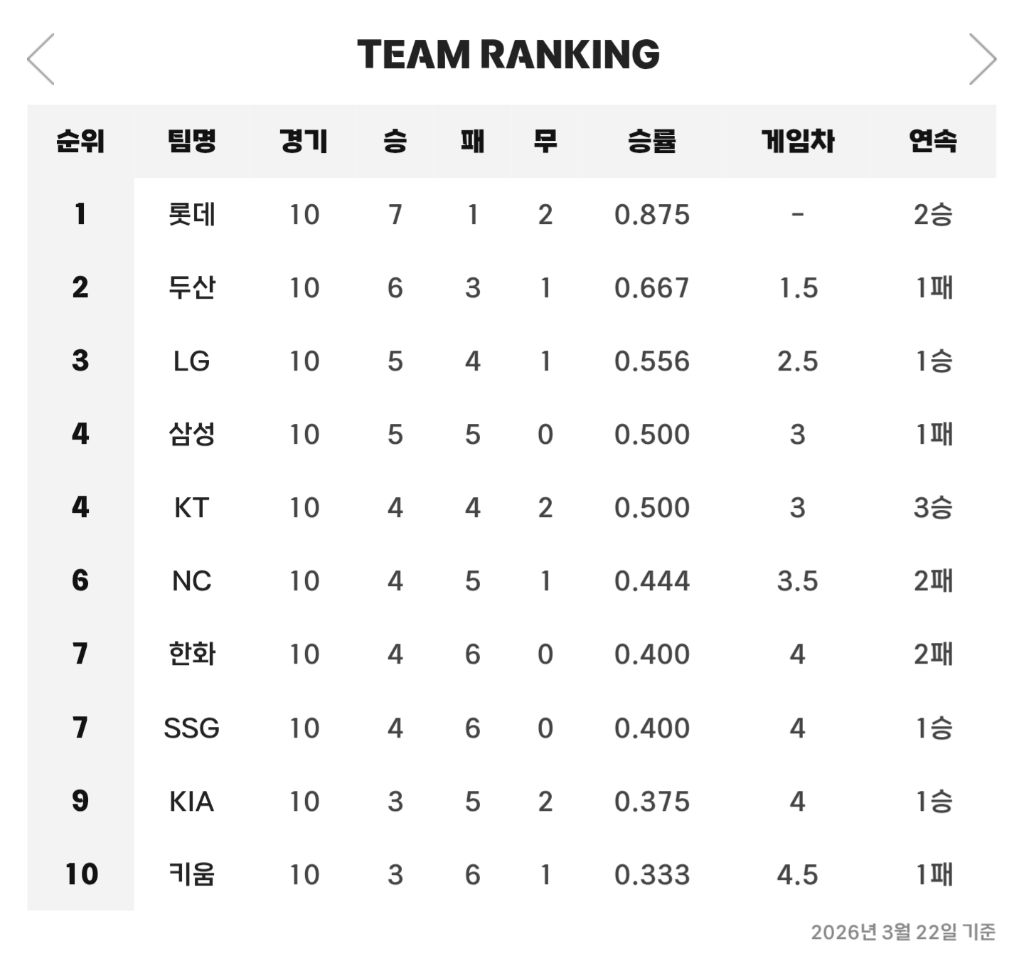The width and height of the screenshot is (1024, 978).
Task: Click the 삼성 team name
Action: [191, 434]
